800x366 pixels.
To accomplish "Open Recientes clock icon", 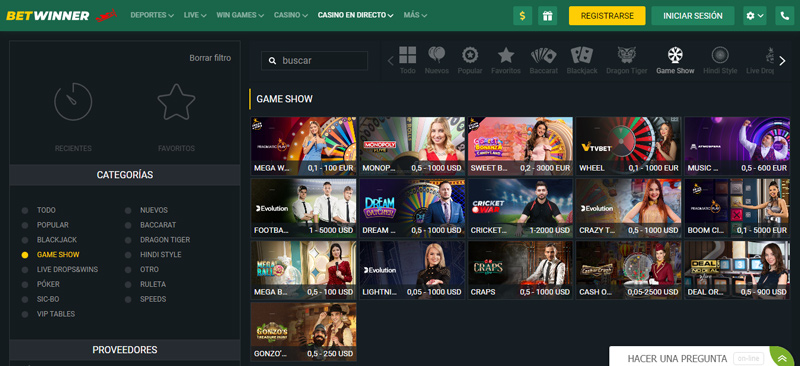I will click(x=73, y=102).
